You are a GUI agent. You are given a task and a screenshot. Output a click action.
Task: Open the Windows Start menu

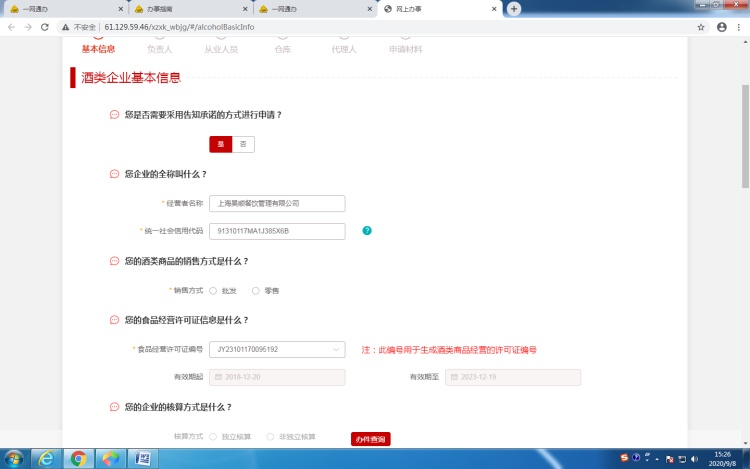point(14,458)
